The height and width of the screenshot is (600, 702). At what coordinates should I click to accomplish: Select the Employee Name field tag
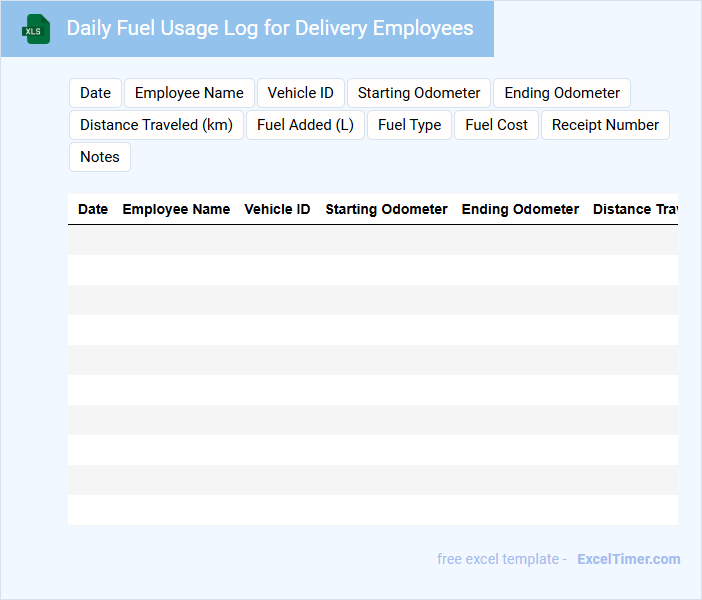click(x=189, y=93)
